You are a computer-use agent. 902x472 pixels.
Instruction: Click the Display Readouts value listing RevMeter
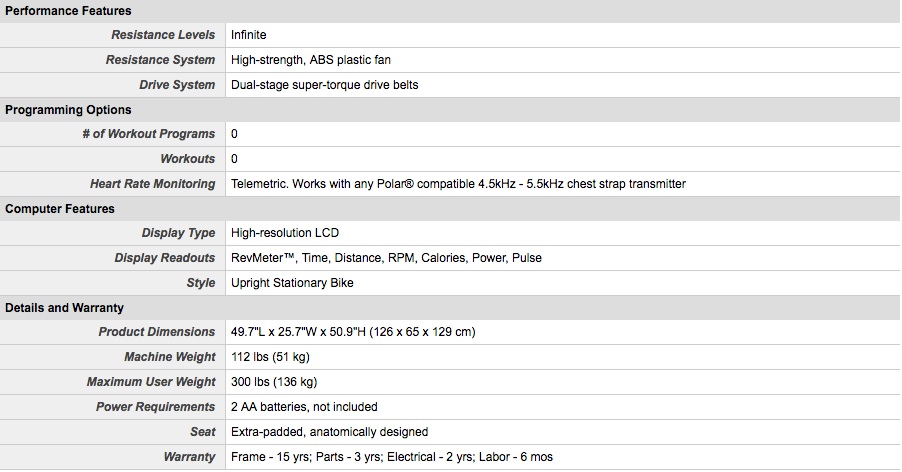pyautogui.click(x=386, y=258)
